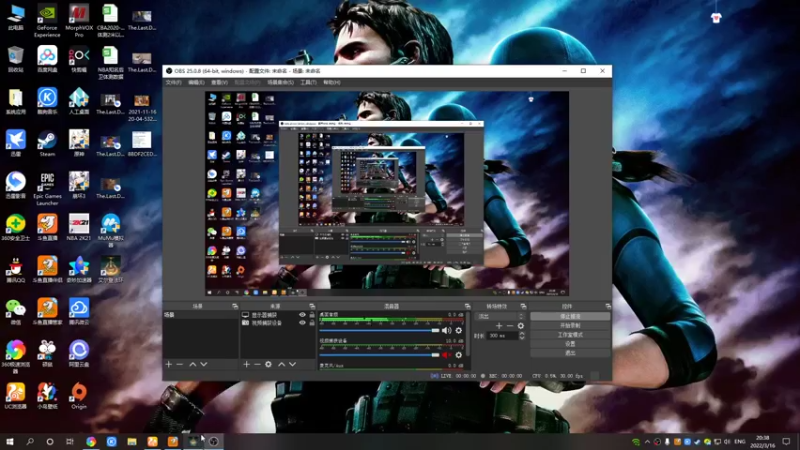
Task: Open Help menu in OBS
Action: (332, 82)
